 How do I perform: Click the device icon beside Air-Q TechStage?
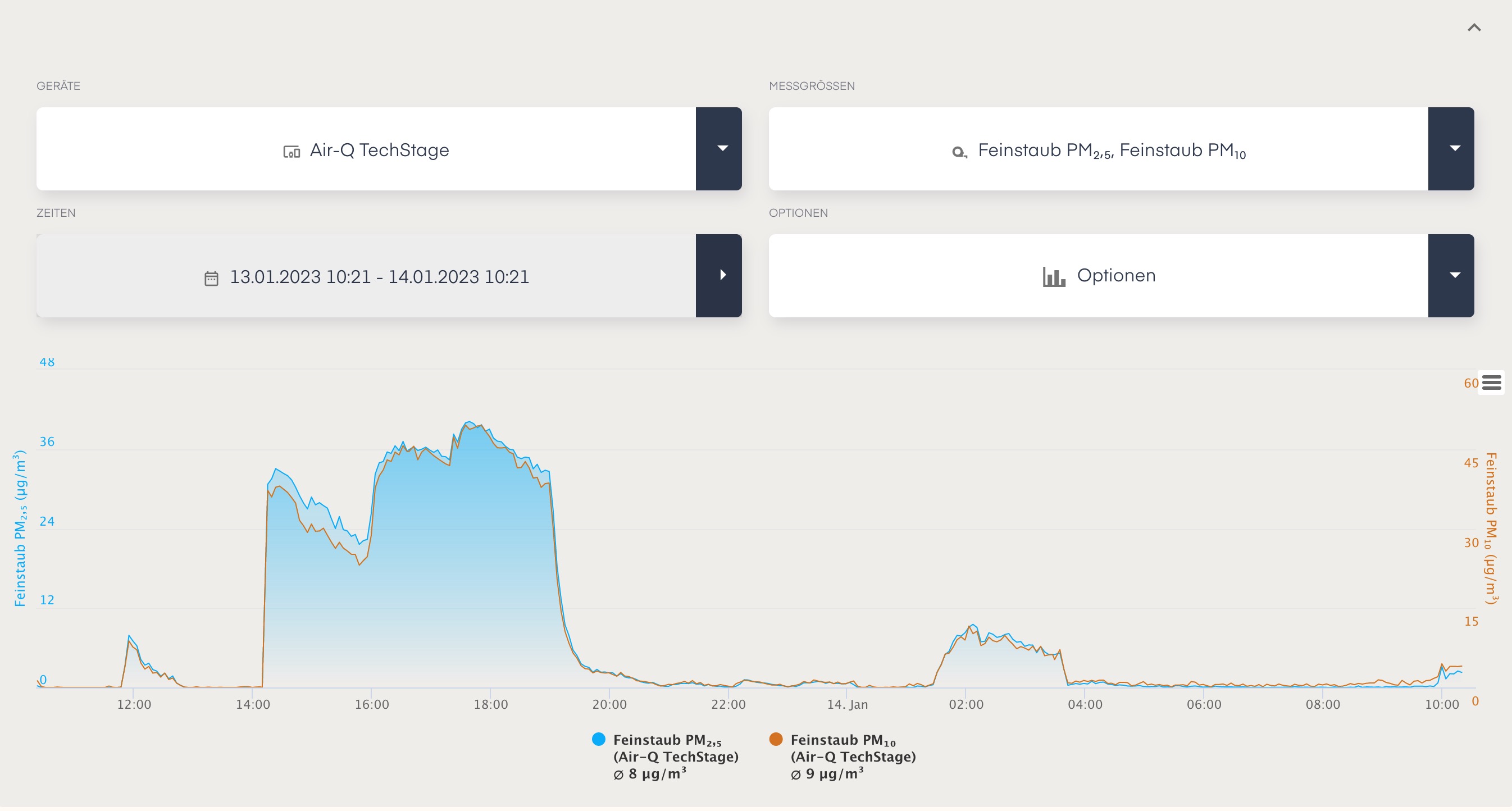[292, 152]
